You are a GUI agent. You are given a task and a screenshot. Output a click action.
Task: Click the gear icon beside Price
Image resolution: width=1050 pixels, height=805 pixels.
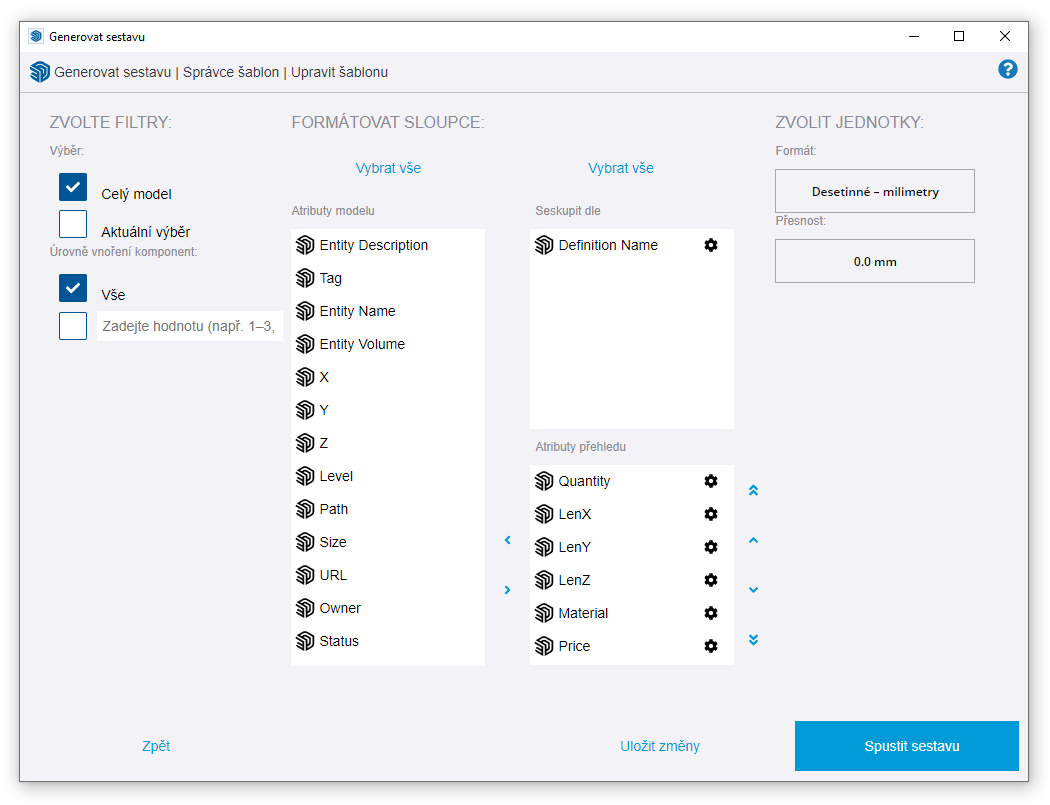[x=711, y=646]
